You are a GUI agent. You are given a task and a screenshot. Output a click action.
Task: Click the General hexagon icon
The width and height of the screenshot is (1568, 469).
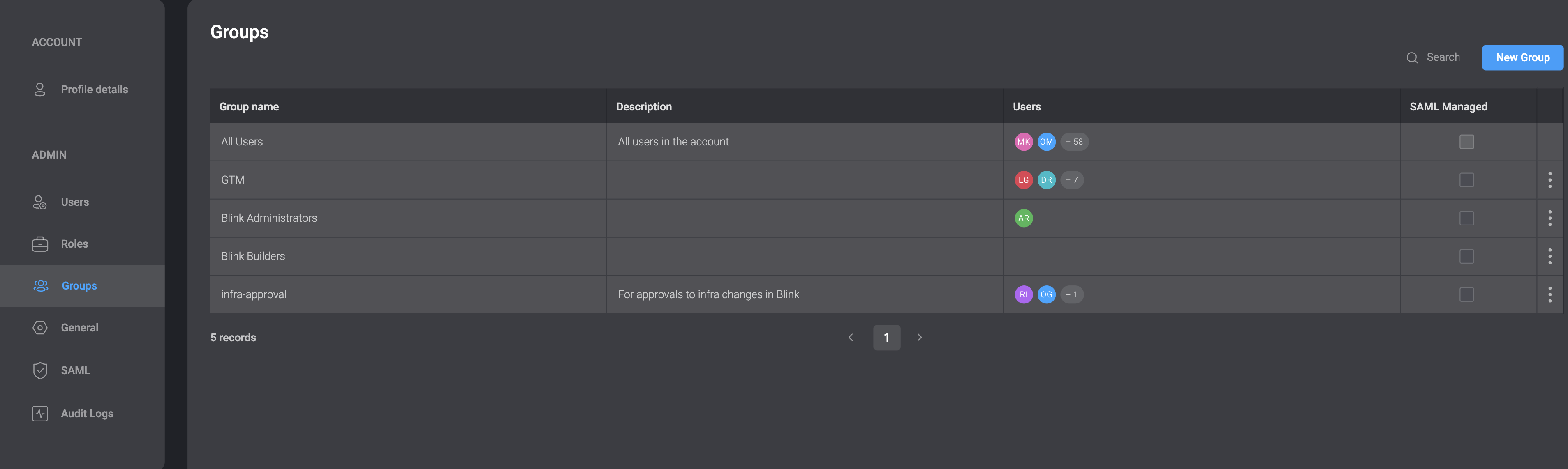click(40, 328)
